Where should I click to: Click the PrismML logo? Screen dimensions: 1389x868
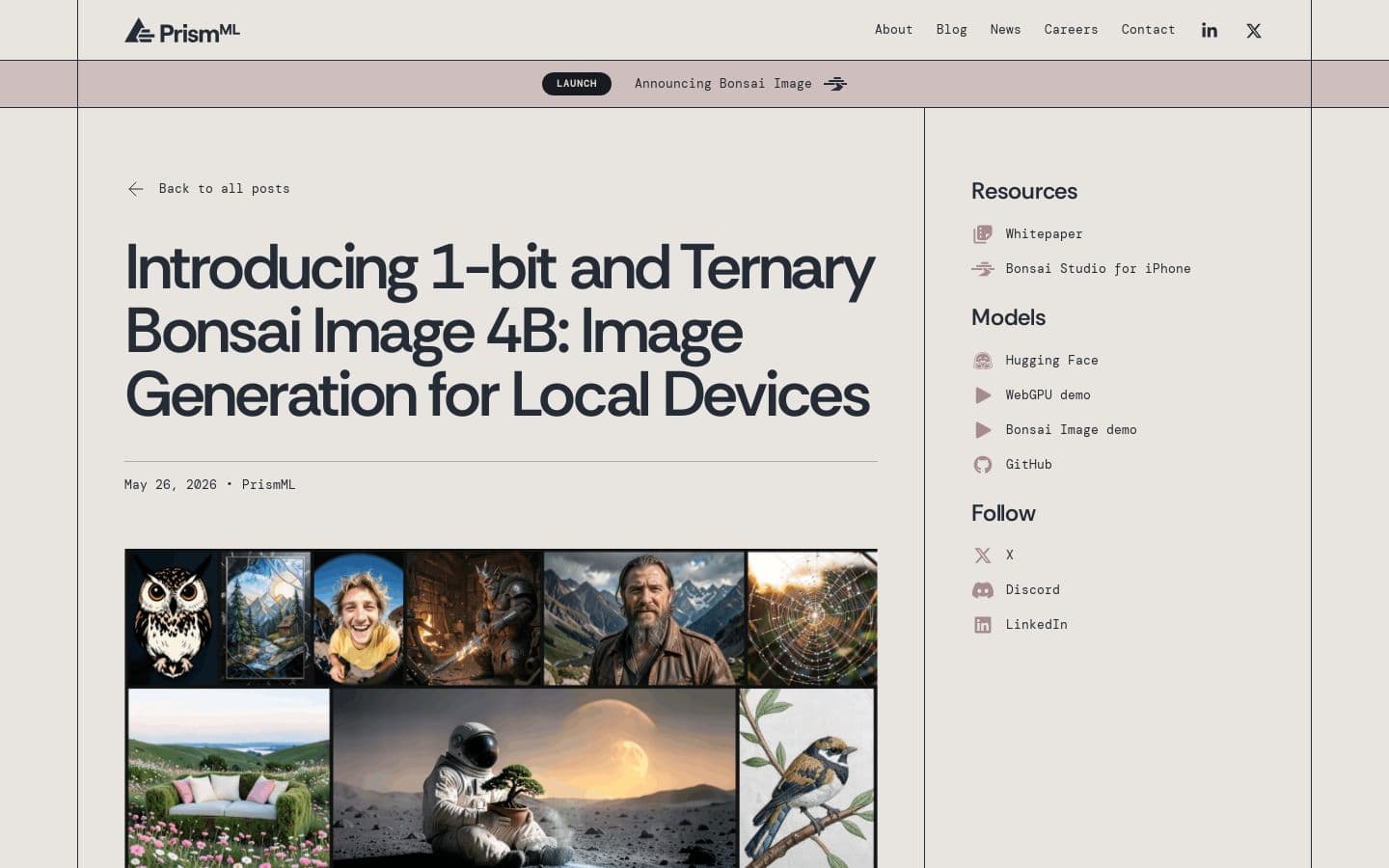pyautogui.click(x=181, y=31)
